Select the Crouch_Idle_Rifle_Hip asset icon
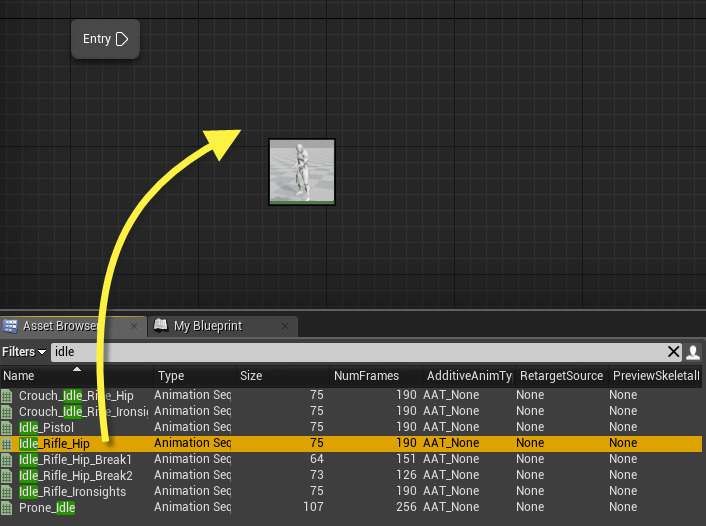 [x=8, y=396]
